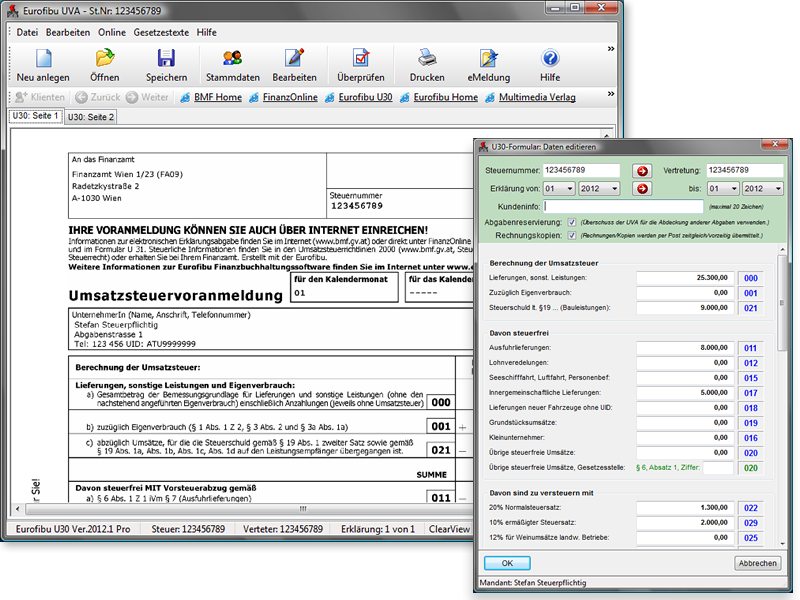Switch to U30: Seite 2 tab

91,117
